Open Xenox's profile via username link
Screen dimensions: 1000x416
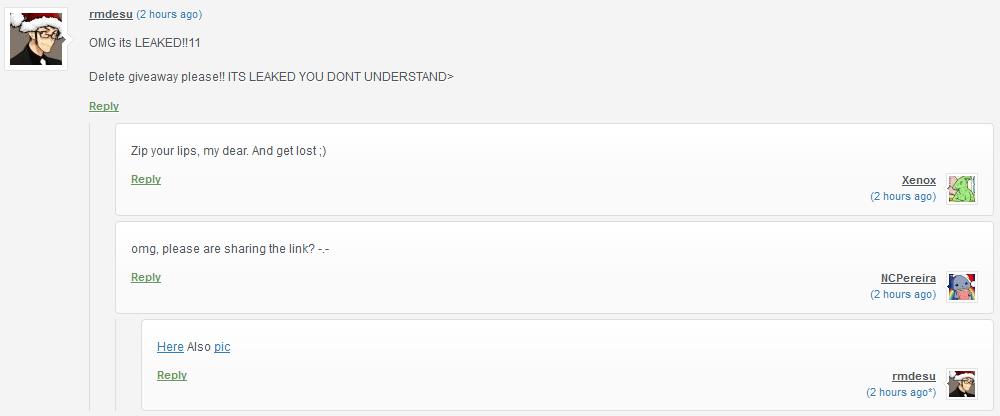pos(918,180)
